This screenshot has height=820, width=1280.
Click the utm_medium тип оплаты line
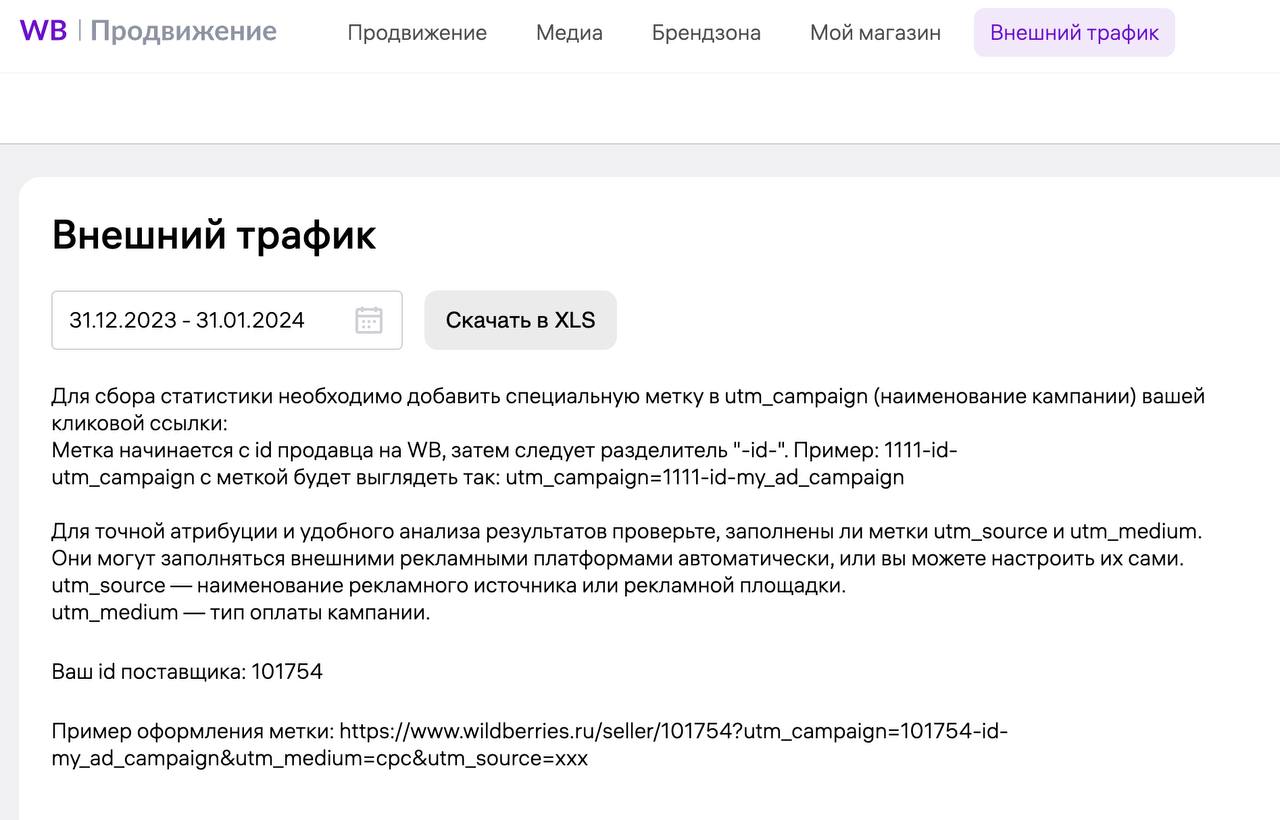(x=240, y=612)
